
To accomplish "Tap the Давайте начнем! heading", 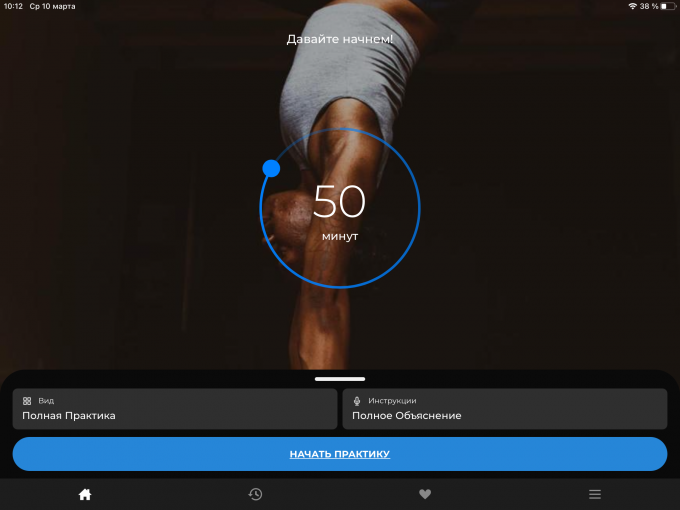I will click(x=340, y=39).
